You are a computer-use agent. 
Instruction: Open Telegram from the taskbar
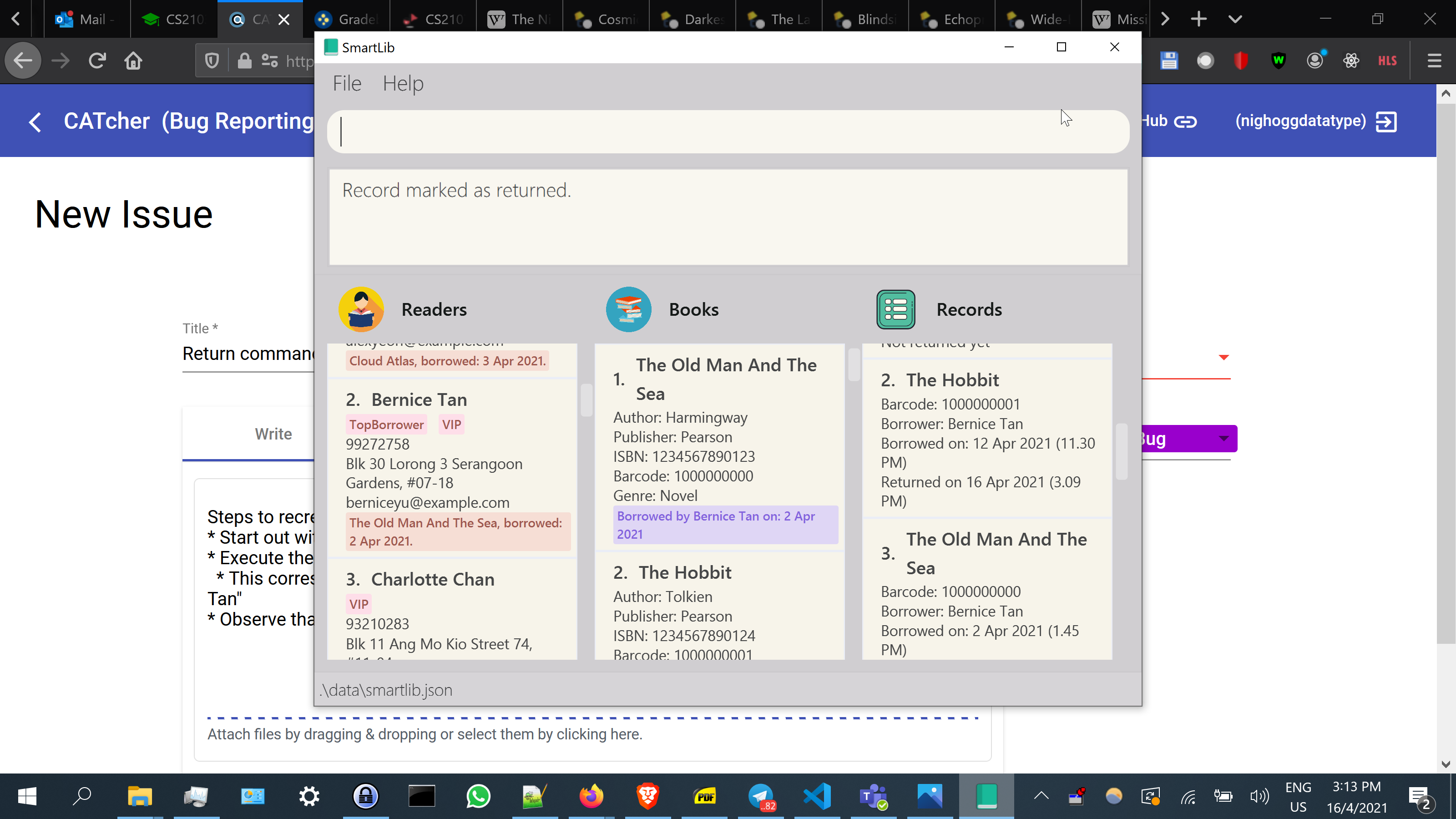point(761,796)
